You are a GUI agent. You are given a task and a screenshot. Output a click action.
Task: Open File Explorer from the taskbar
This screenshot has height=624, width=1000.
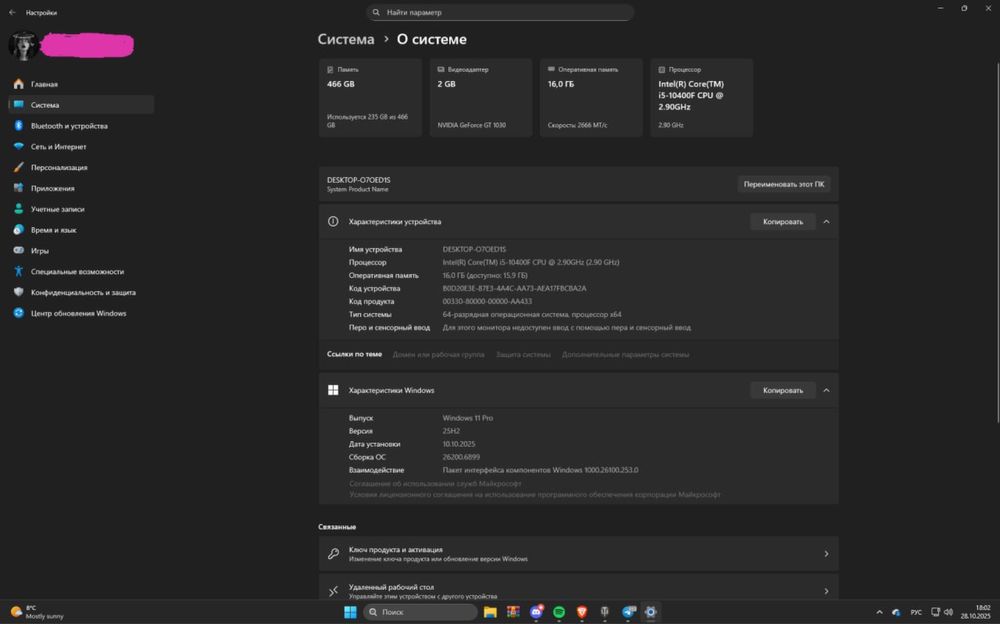490,612
